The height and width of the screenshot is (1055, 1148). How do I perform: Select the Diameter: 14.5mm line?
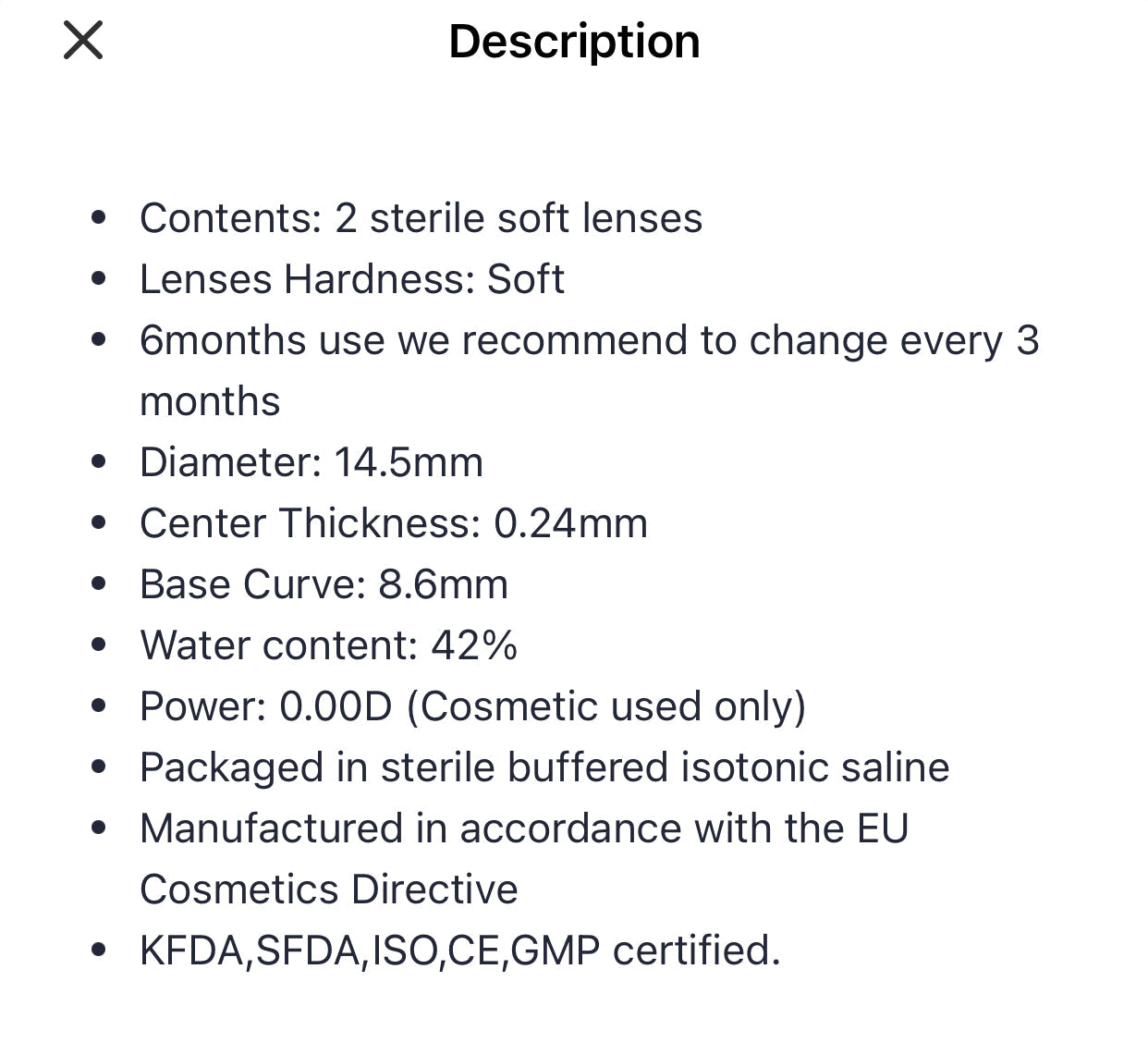311,462
